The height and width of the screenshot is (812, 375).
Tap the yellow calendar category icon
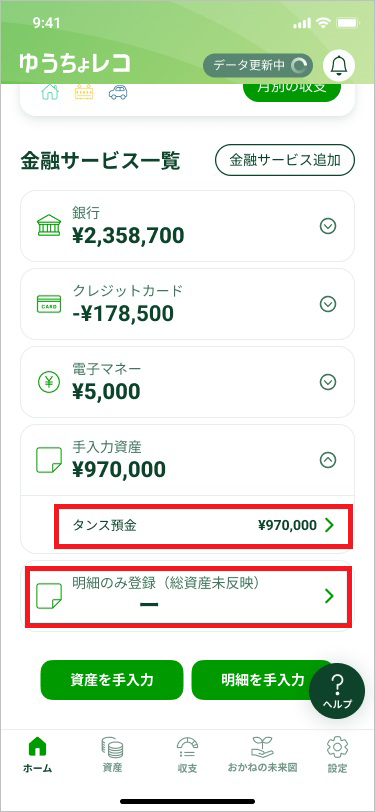click(84, 93)
